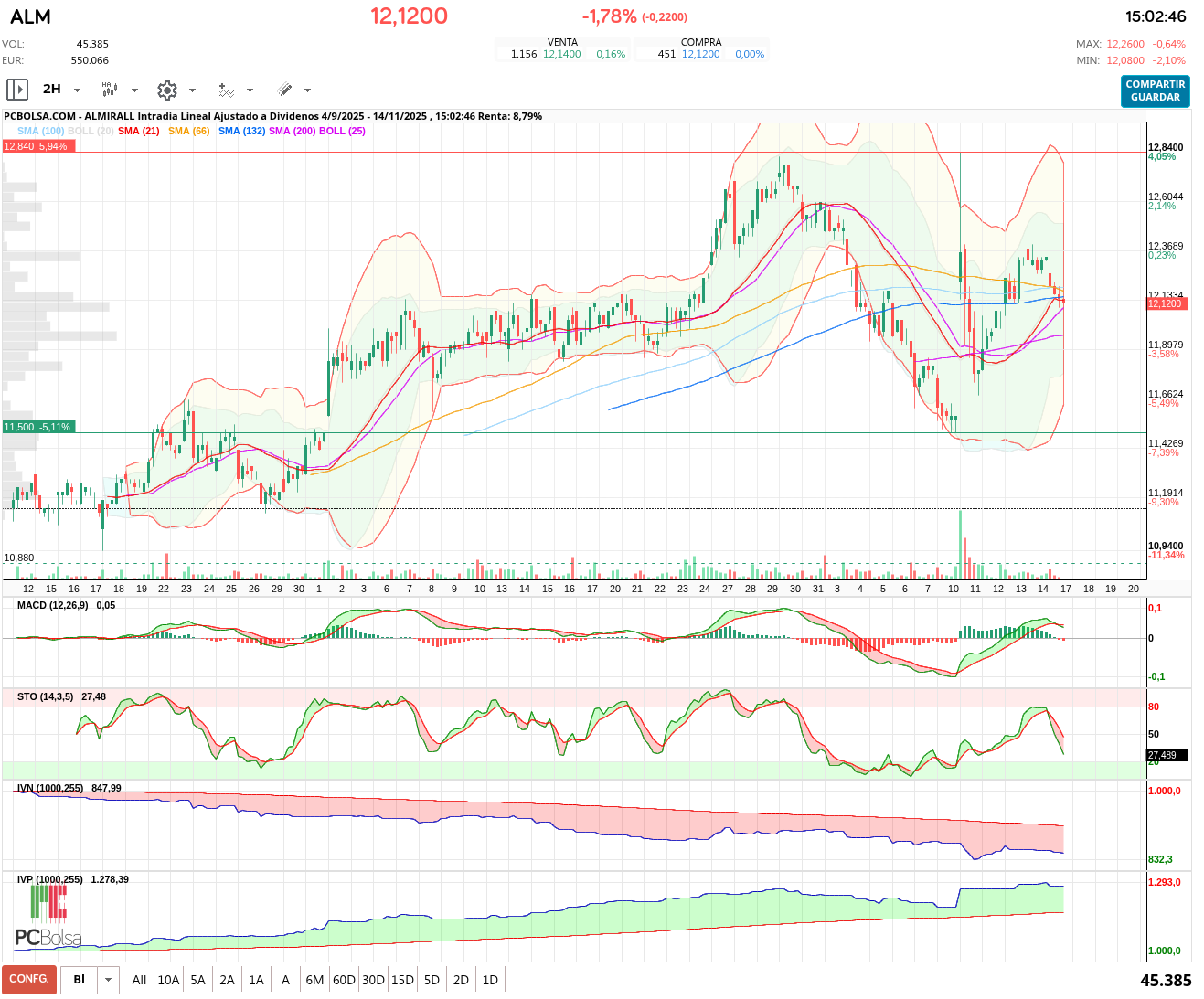Click the add indicator zigzag icon
This screenshot has height=999, width=1204.
tap(226, 90)
